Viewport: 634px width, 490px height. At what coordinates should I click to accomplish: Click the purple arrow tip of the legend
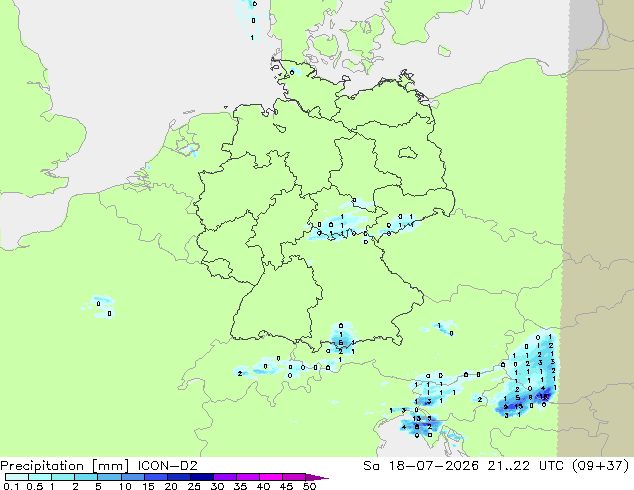pyautogui.click(x=317, y=477)
